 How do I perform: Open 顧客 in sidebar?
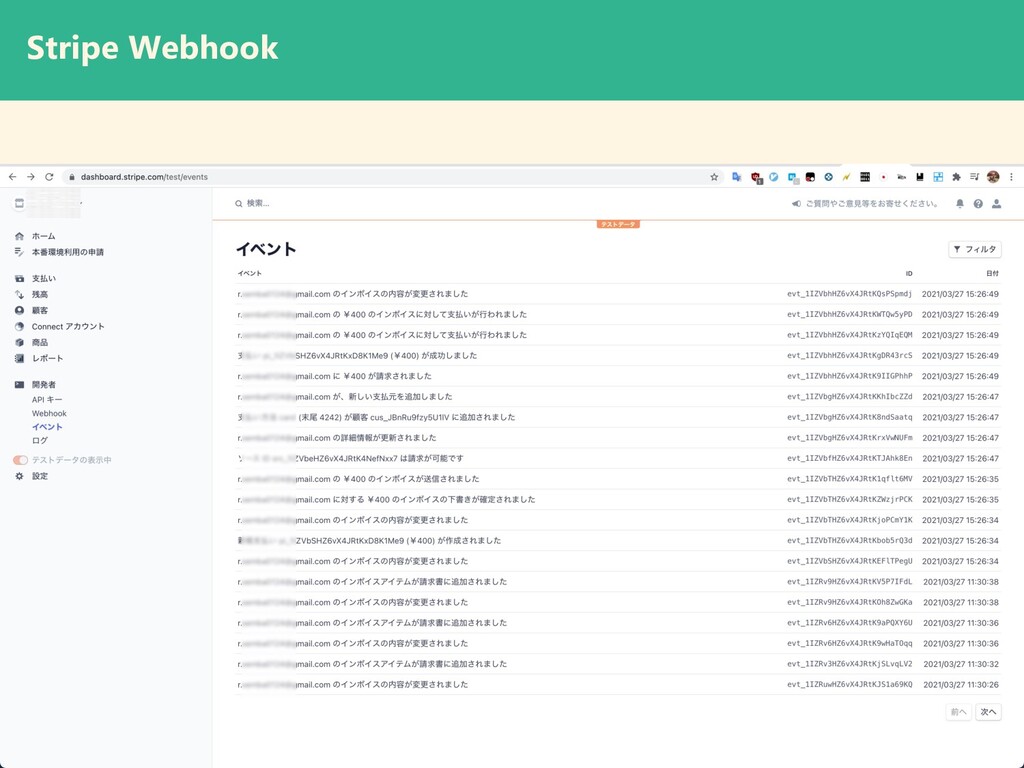click(39, 311)
